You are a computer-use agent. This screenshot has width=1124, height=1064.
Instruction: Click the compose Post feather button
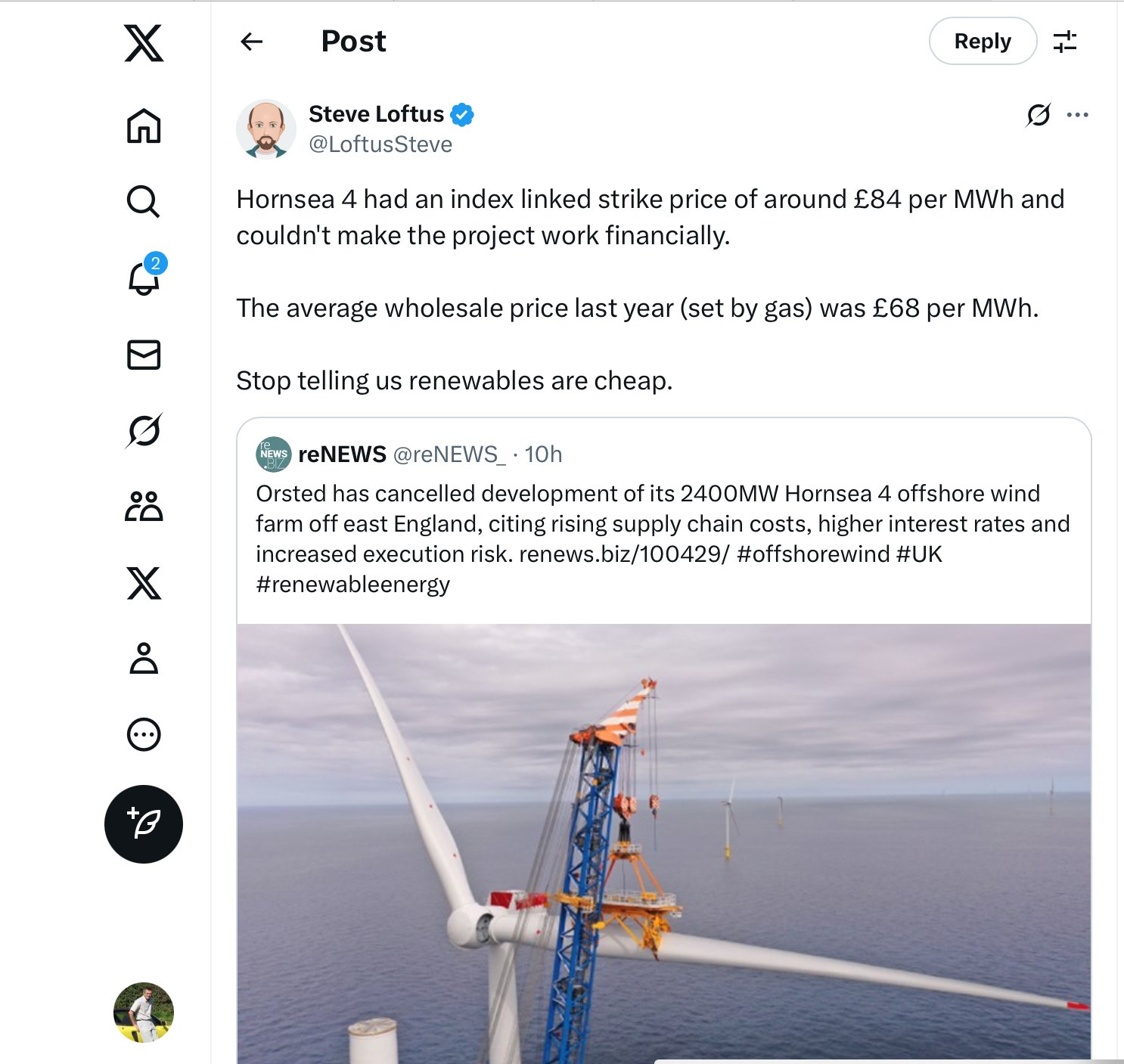coord(144,824)
